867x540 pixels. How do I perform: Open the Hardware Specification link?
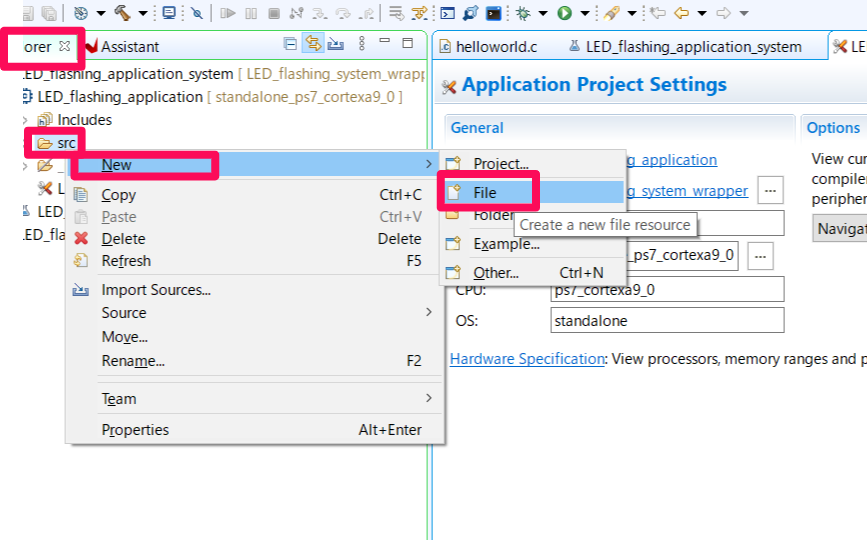[x=527, y=359]
